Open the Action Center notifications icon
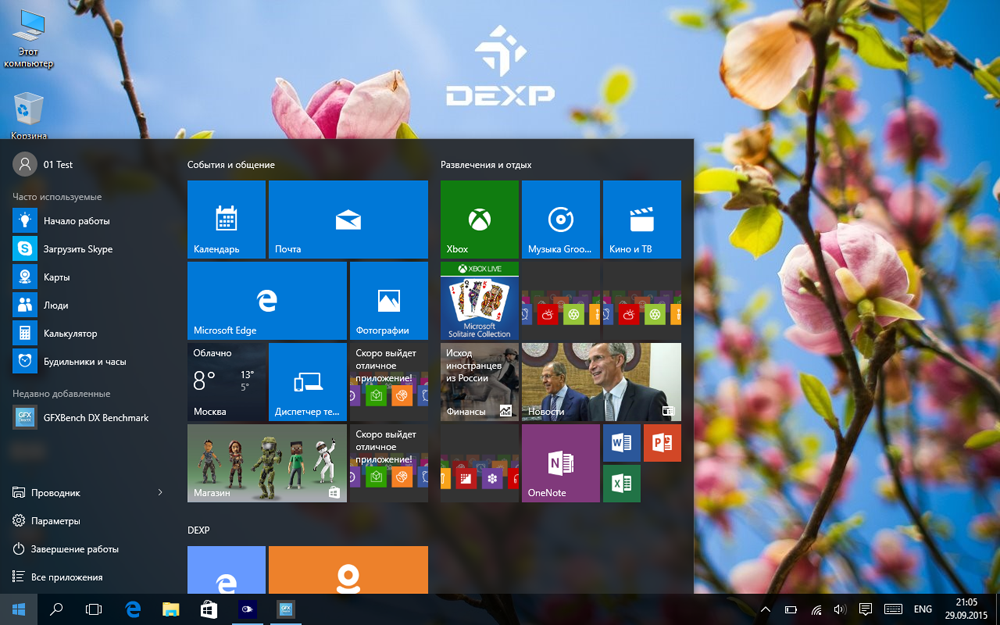Viewport: 1000px width, 625px height. point(865,610)
